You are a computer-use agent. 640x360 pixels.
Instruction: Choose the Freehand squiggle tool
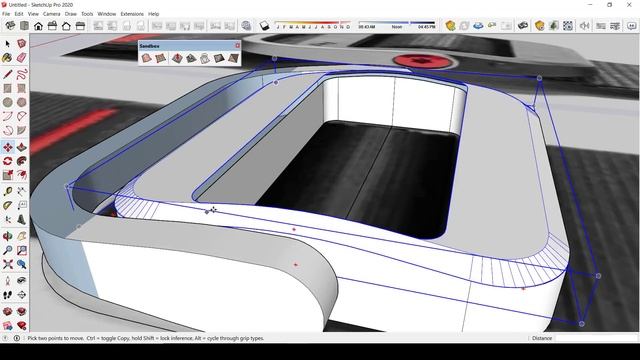22,74
